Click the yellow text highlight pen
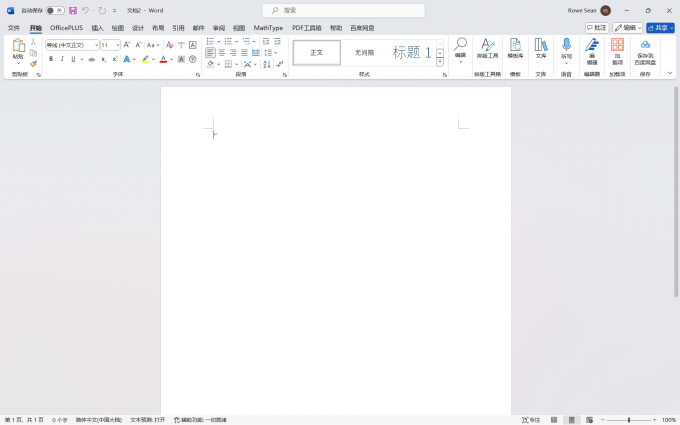The height and width of the screenshot is (425, 680). 145,59
